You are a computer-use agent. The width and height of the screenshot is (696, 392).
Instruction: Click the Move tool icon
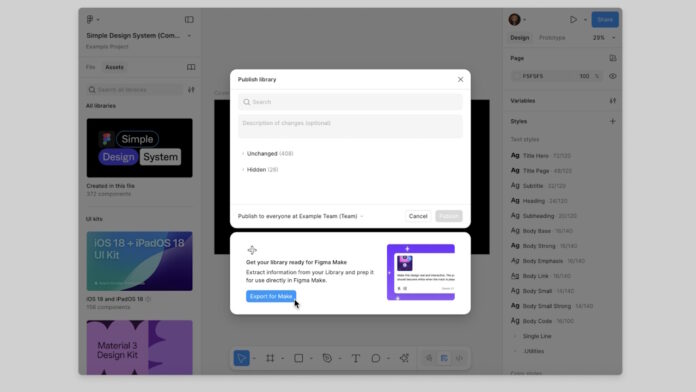[241, 358]
